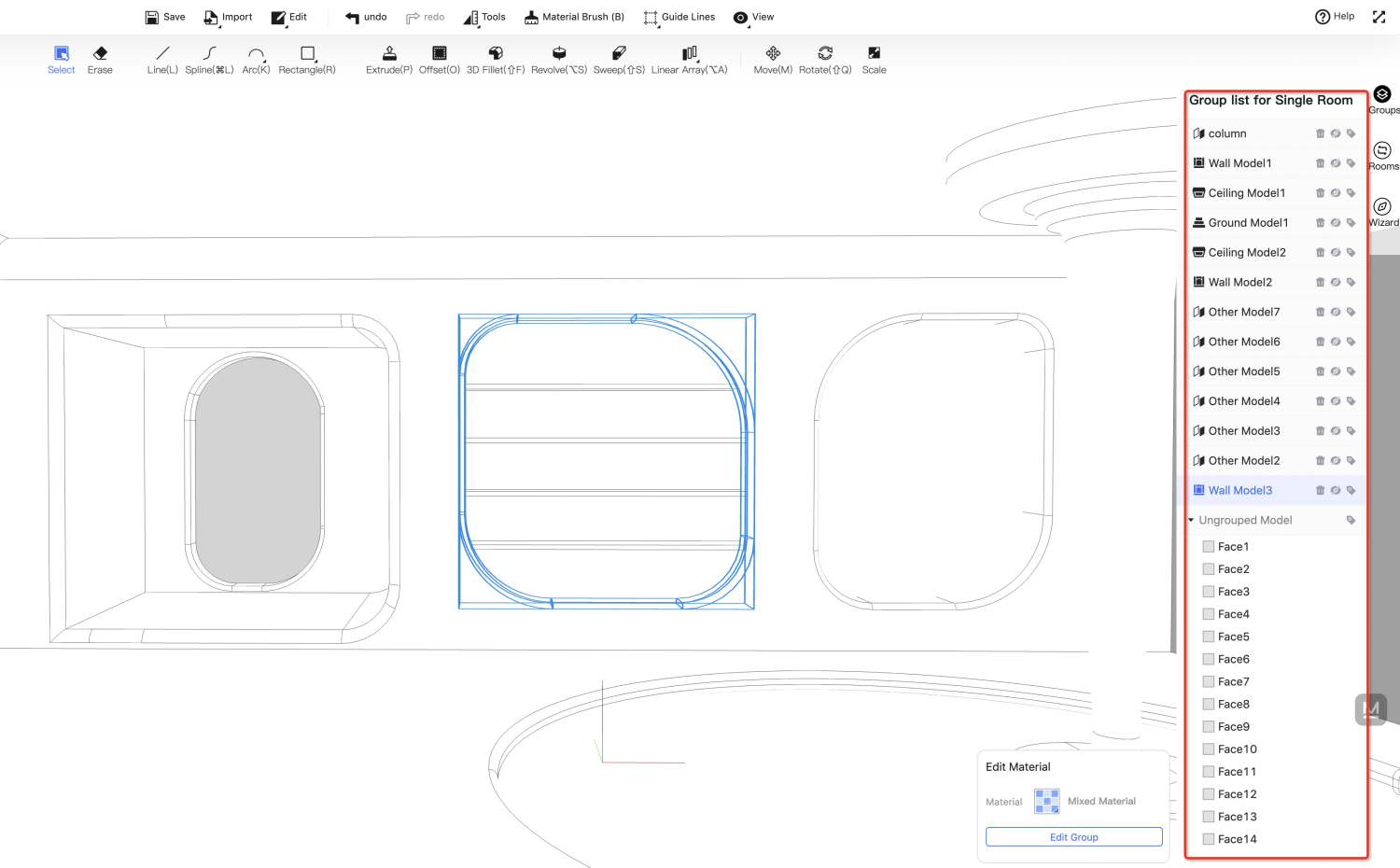Image resolution: width=1400 pixels, height=868 pixels.
Task: Check the Face5 checkbox
Action: coord(1209,637)
